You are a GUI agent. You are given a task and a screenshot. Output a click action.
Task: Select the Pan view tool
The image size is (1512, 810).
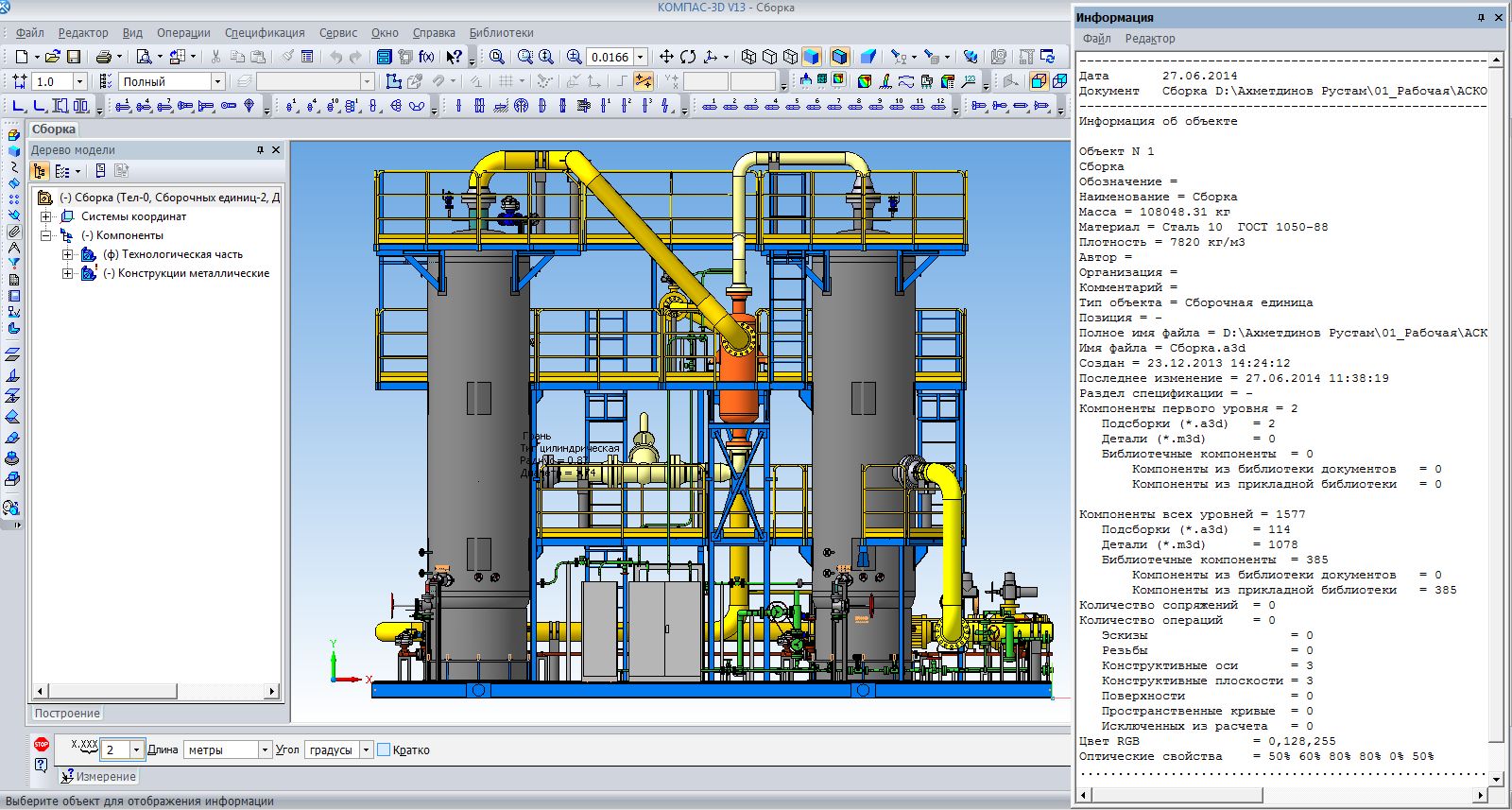click(666, 57)
